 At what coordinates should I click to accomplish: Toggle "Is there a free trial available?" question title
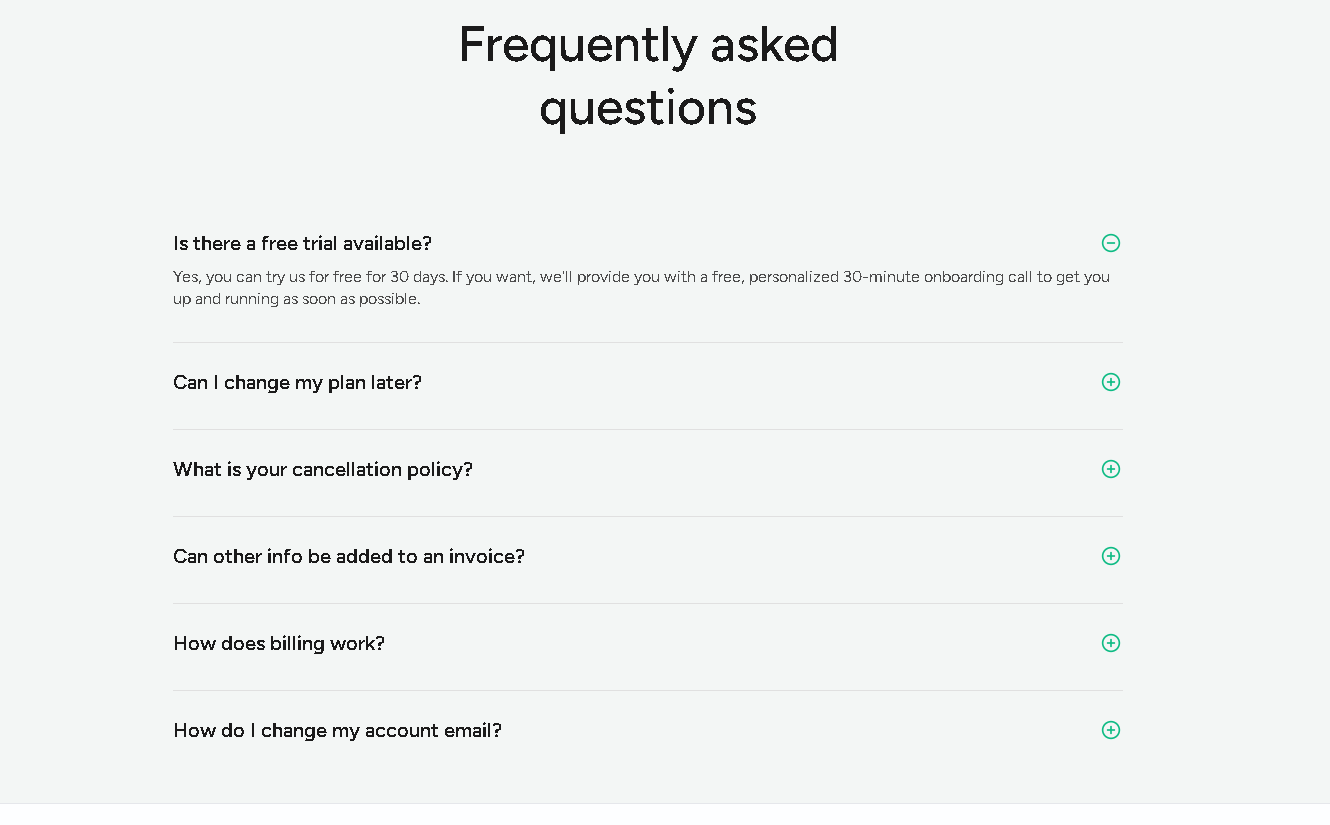(x=302, y=243)
